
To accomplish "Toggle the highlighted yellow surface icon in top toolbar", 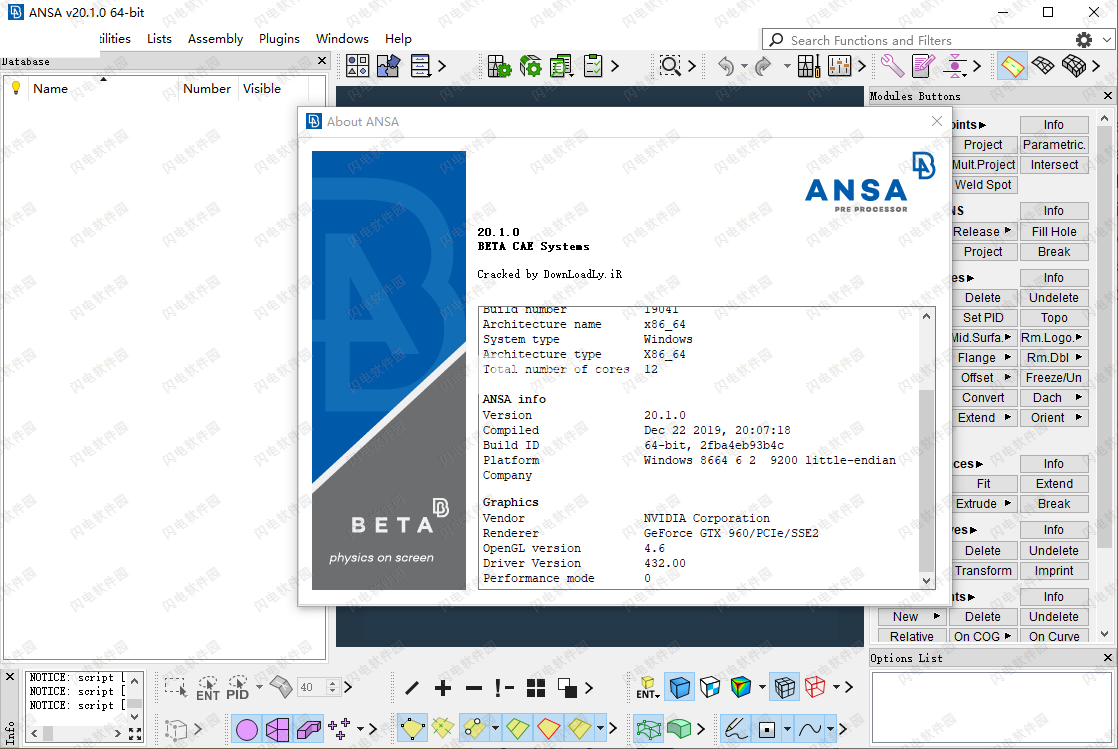I will pyautogui.click(x=1012, y=66).
